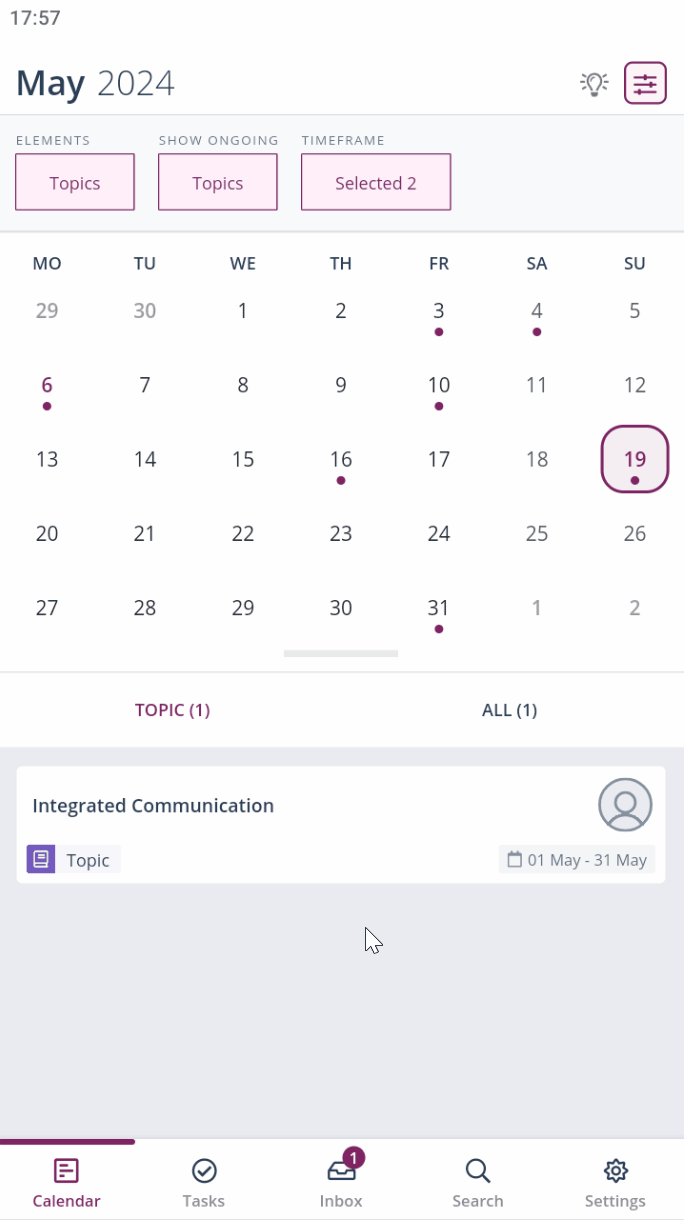
Task: Toggle the filter sliders button
Action: tap(645, 84)
